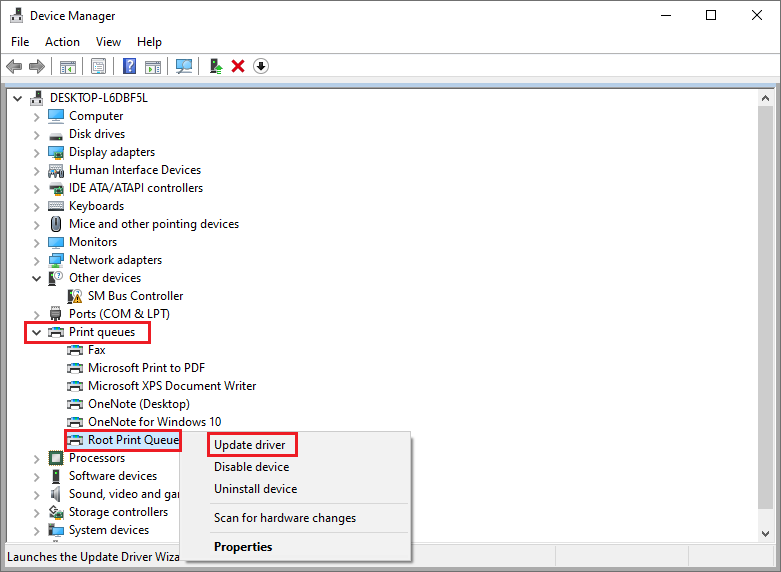This screenshot has height=572, width=781.
Task: Click the Processors chip icon
Action: tap(56, 458)
